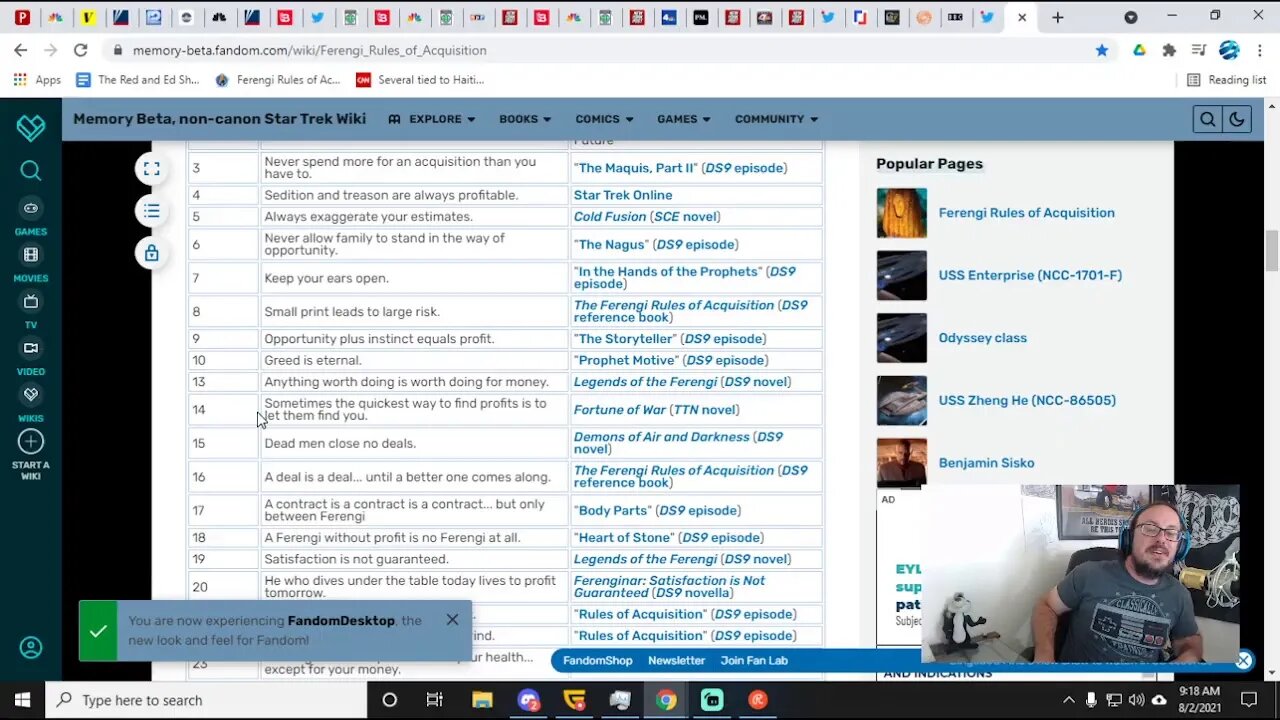Open the 'Several tied to Haiti...' bookmark
Viewport: 1280px width, 720px height.
tap(420, 80)
